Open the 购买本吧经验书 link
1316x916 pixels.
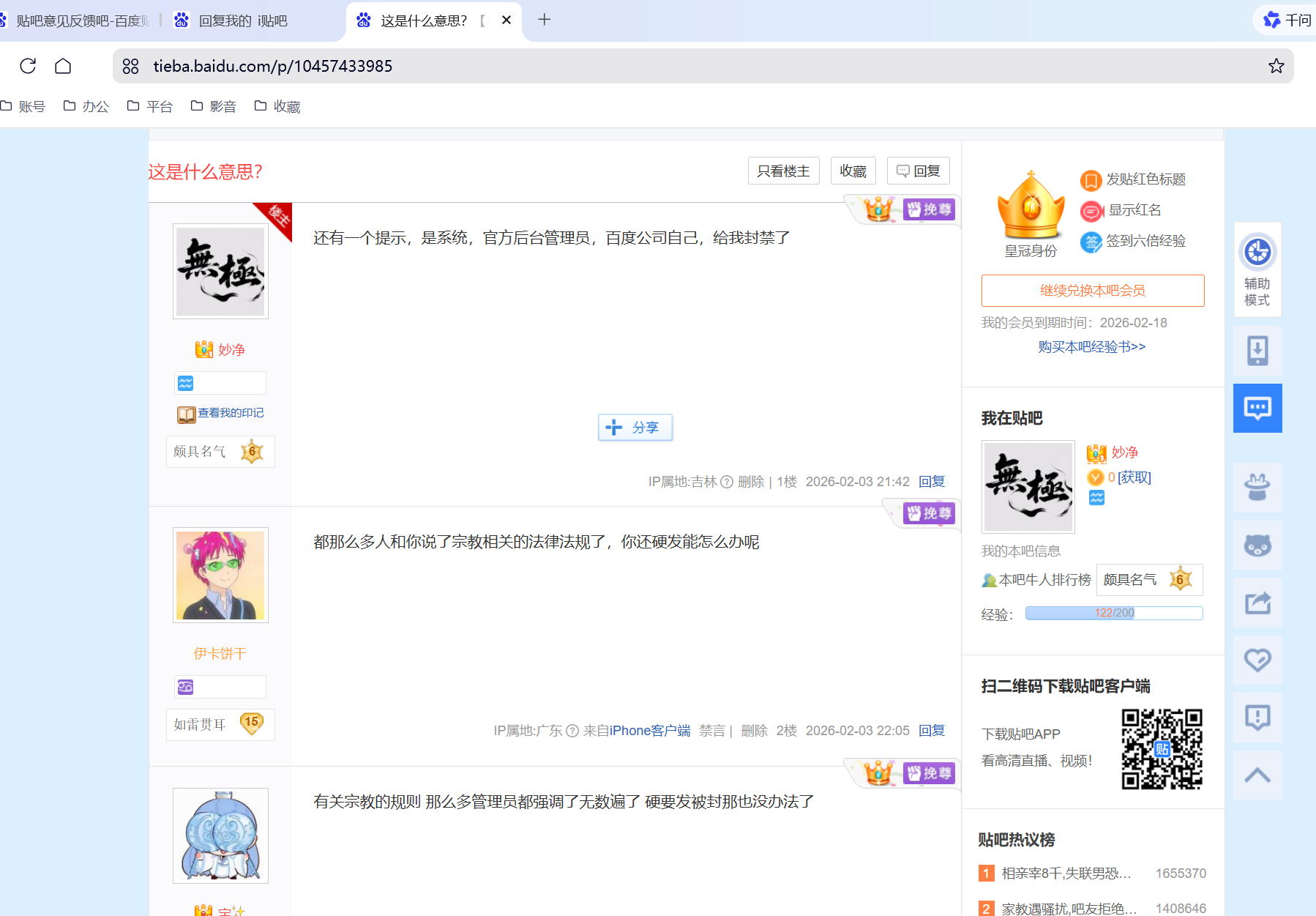pyautogui.click(x=1091, y=347)
